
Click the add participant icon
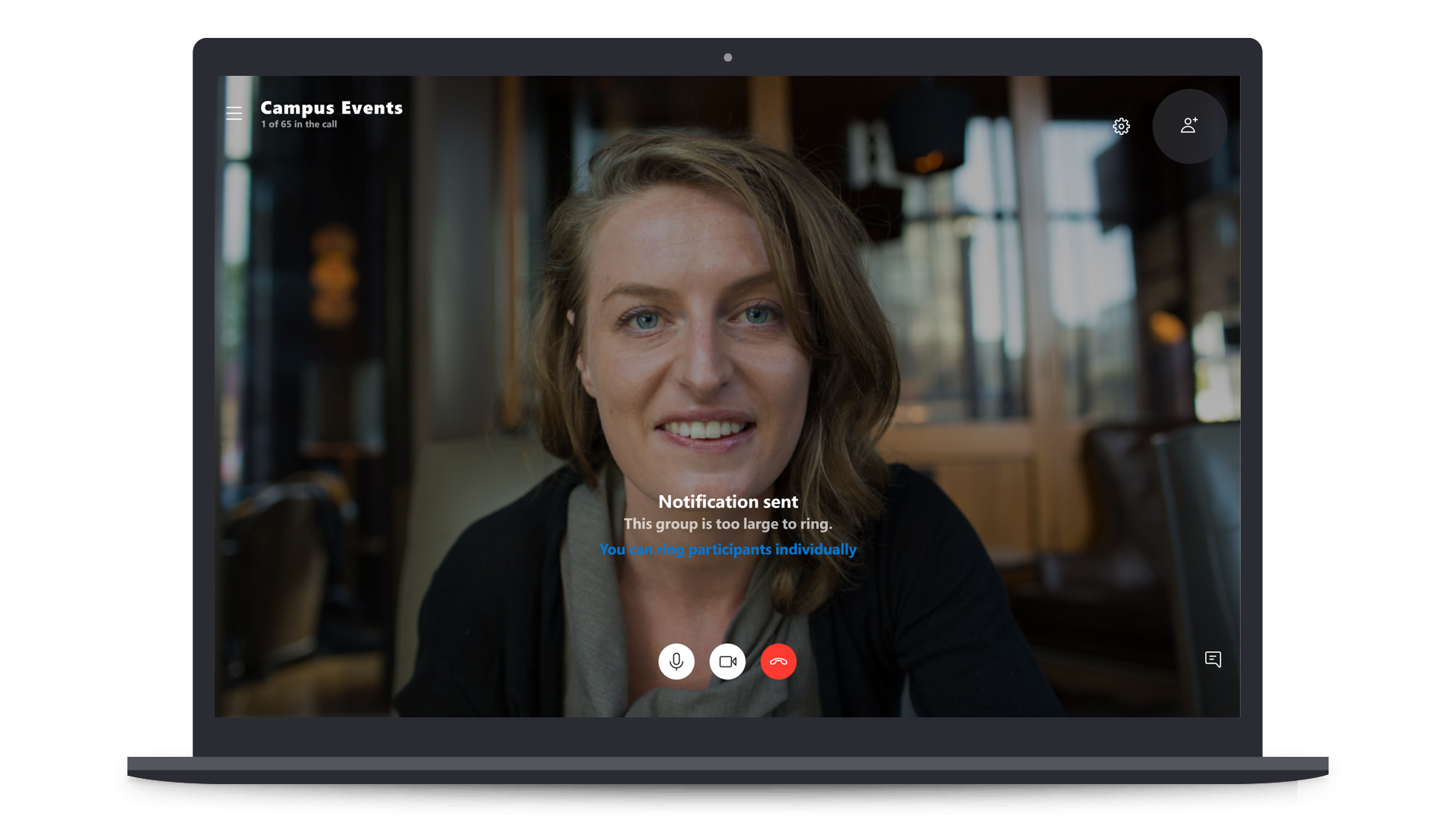point(1189,126)
